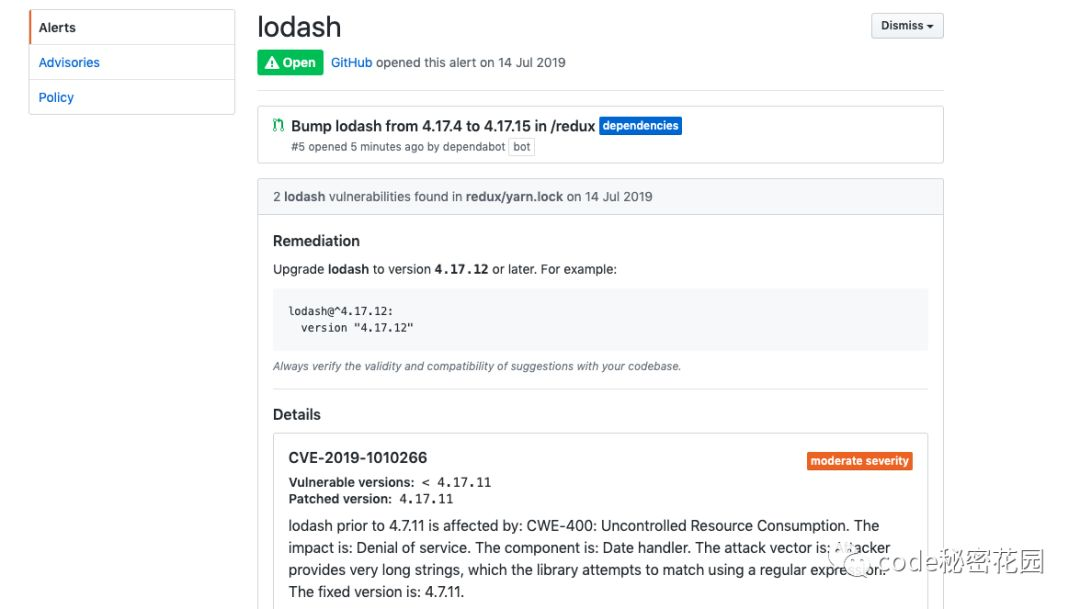The image size is (1080, 609).
Task: Open the Bump lodash from 4.17.4 to 4.17.15 pull request
Action: [x=443, y=126]
